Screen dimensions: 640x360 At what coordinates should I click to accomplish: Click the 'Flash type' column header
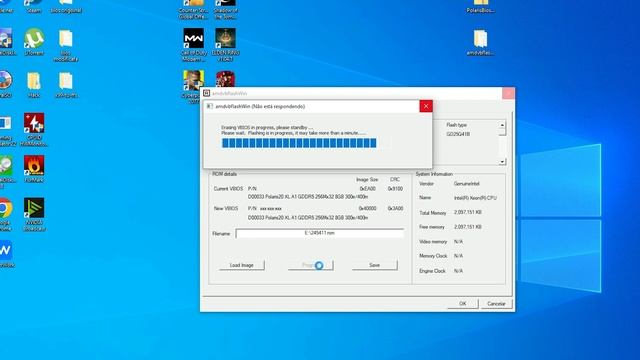456,125
